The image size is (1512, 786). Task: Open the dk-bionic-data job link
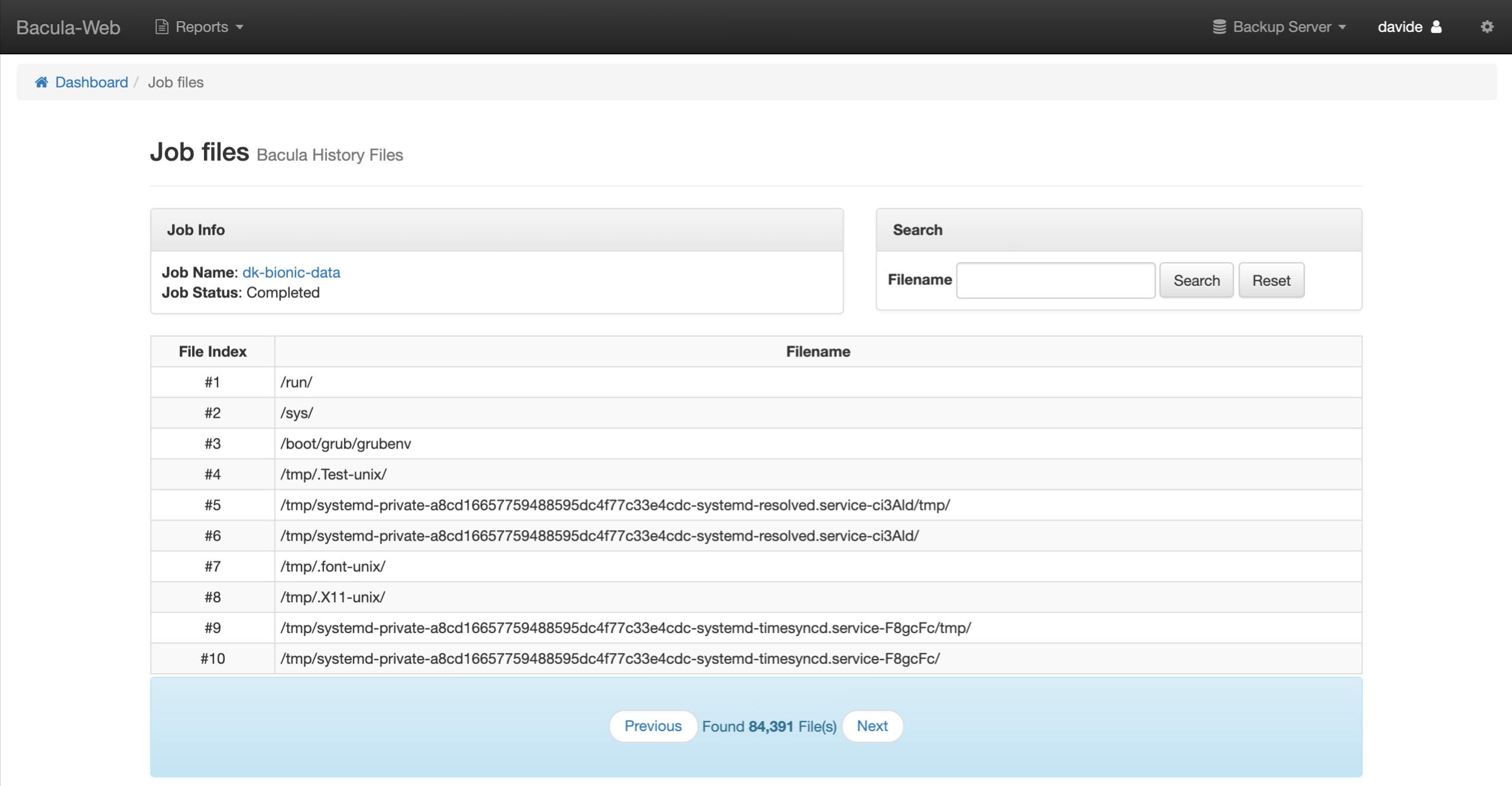pyautogui.click(x=291, y=272)
